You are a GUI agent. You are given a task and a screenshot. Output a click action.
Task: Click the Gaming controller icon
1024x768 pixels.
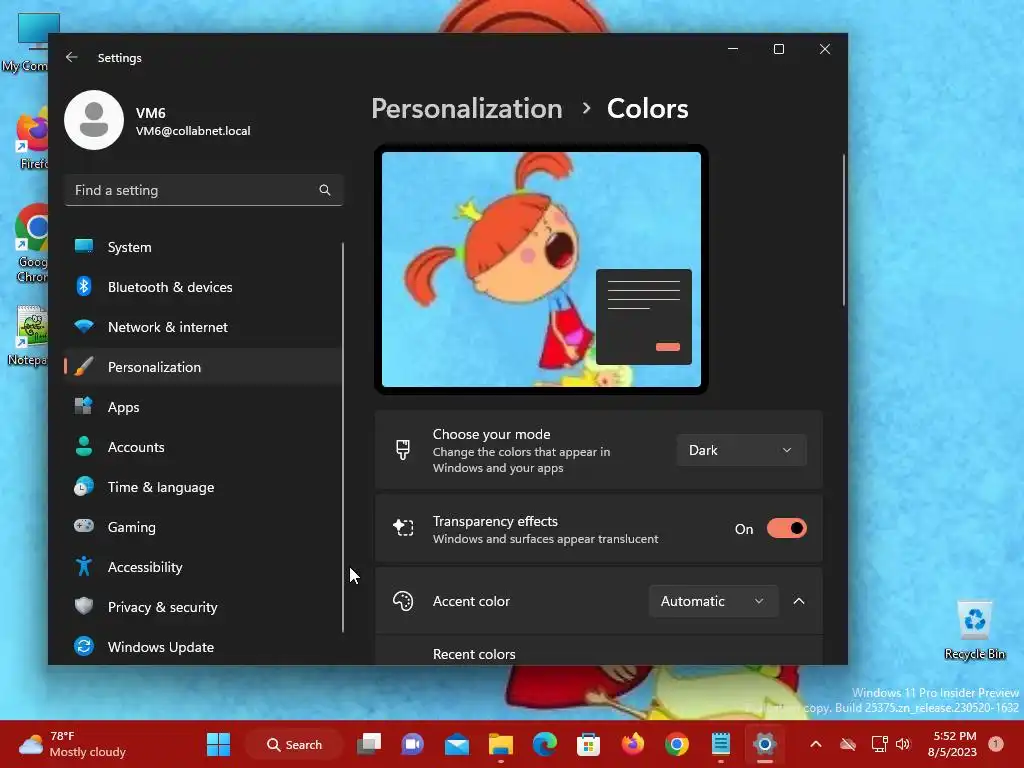(x=84, y=526)
